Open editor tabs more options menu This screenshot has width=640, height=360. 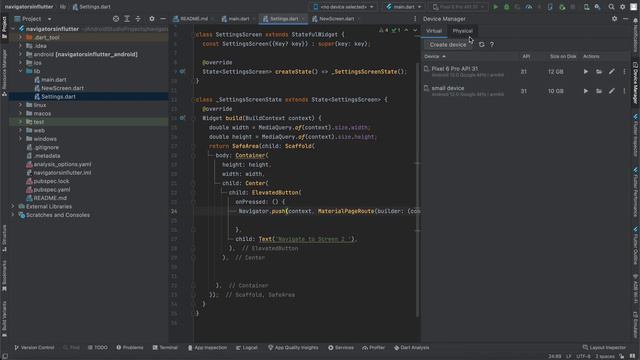click(x=415, y=19)
